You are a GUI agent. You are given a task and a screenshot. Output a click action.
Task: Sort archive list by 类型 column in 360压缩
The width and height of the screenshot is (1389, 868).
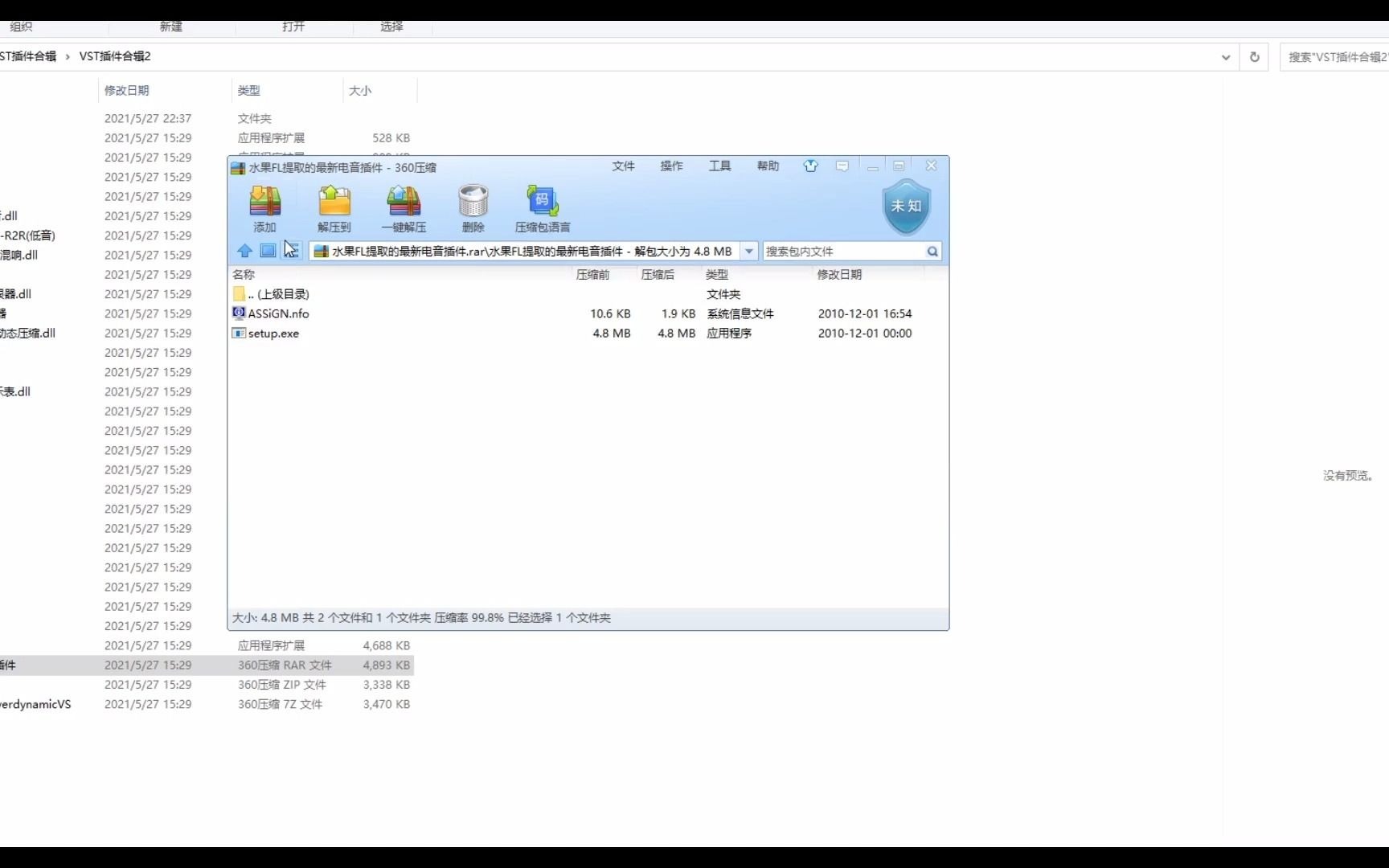coord(716,275)
